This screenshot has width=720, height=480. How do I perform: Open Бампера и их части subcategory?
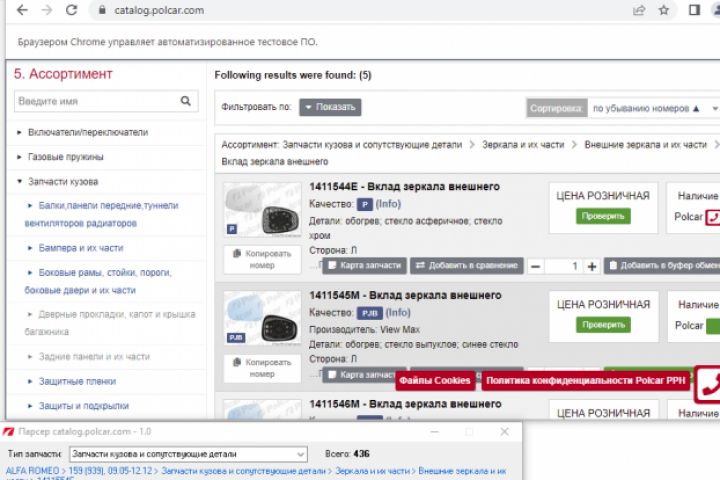[81, 248]
